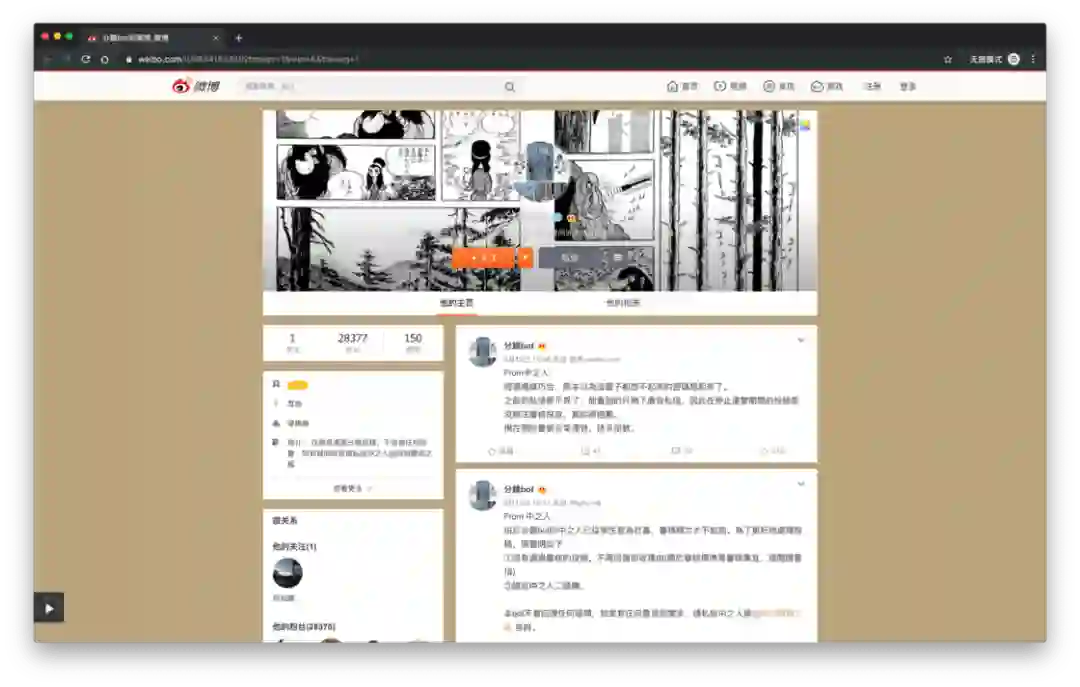Click the followers count 28377

[353, 342]
